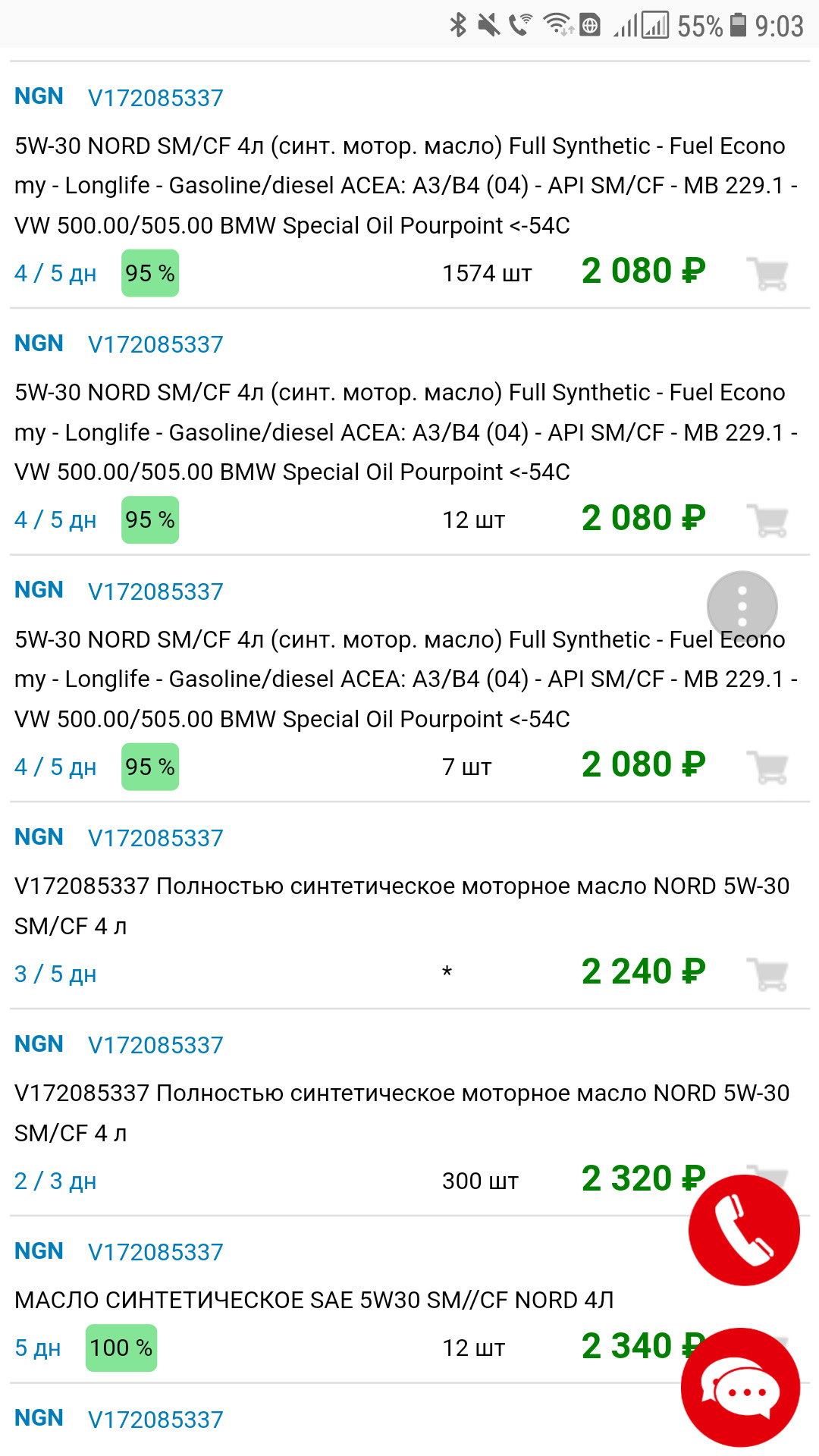
Task: Tap the 2 / 3 дн delivery term
Action: (55, 1181)
